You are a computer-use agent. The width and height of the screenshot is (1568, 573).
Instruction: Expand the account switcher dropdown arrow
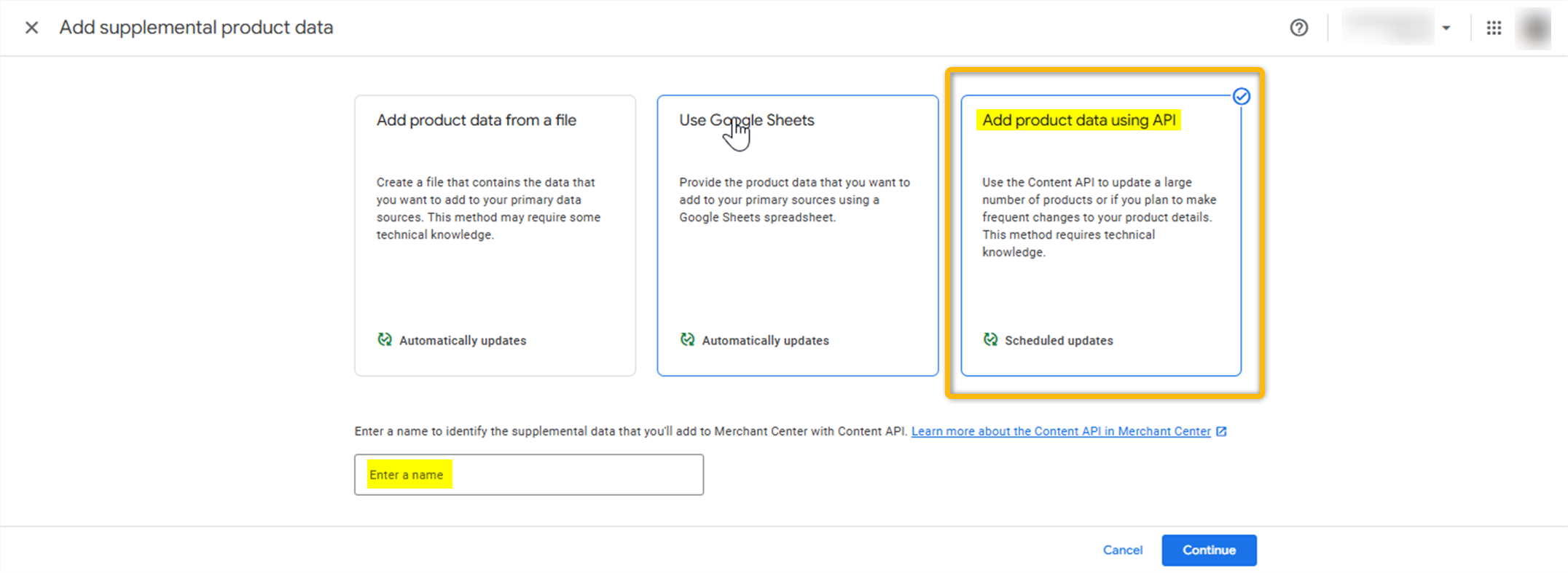[x=1446, y=28]
